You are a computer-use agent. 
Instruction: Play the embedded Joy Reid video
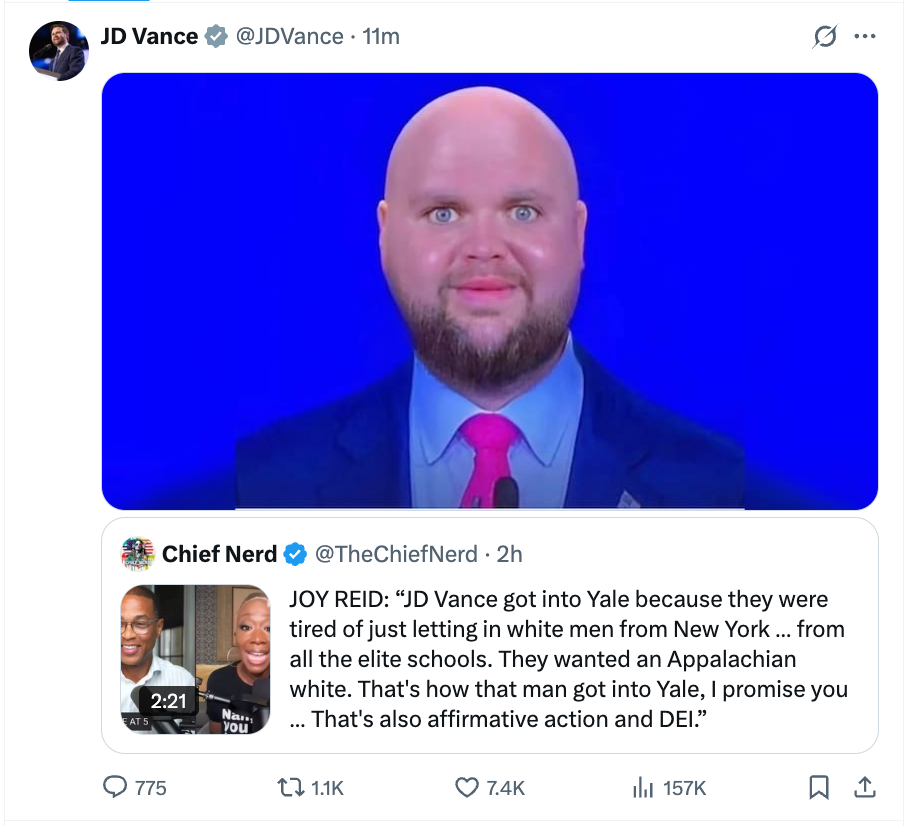[x=195, y=658]
